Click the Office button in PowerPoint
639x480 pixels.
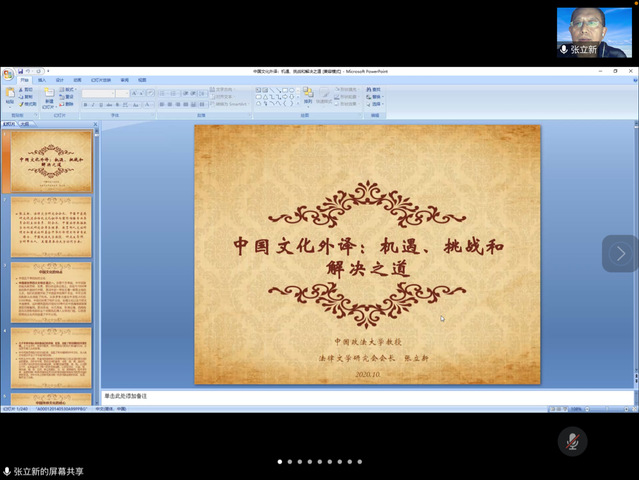click(x=8, y=72)
